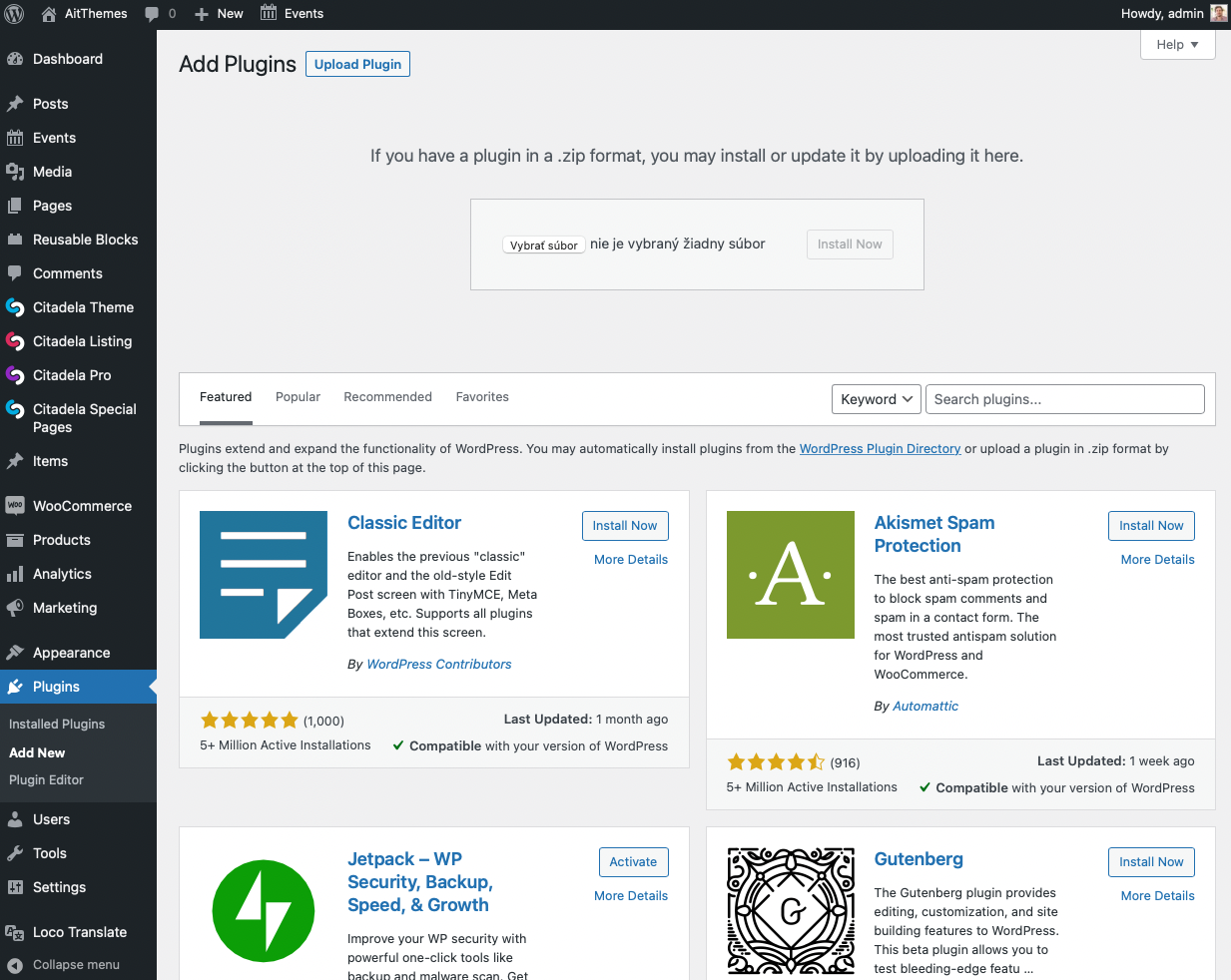The width and height of the screenshot is (1231, 980).
Task: View More Details for Akismet
Action: pos(1158,560)
